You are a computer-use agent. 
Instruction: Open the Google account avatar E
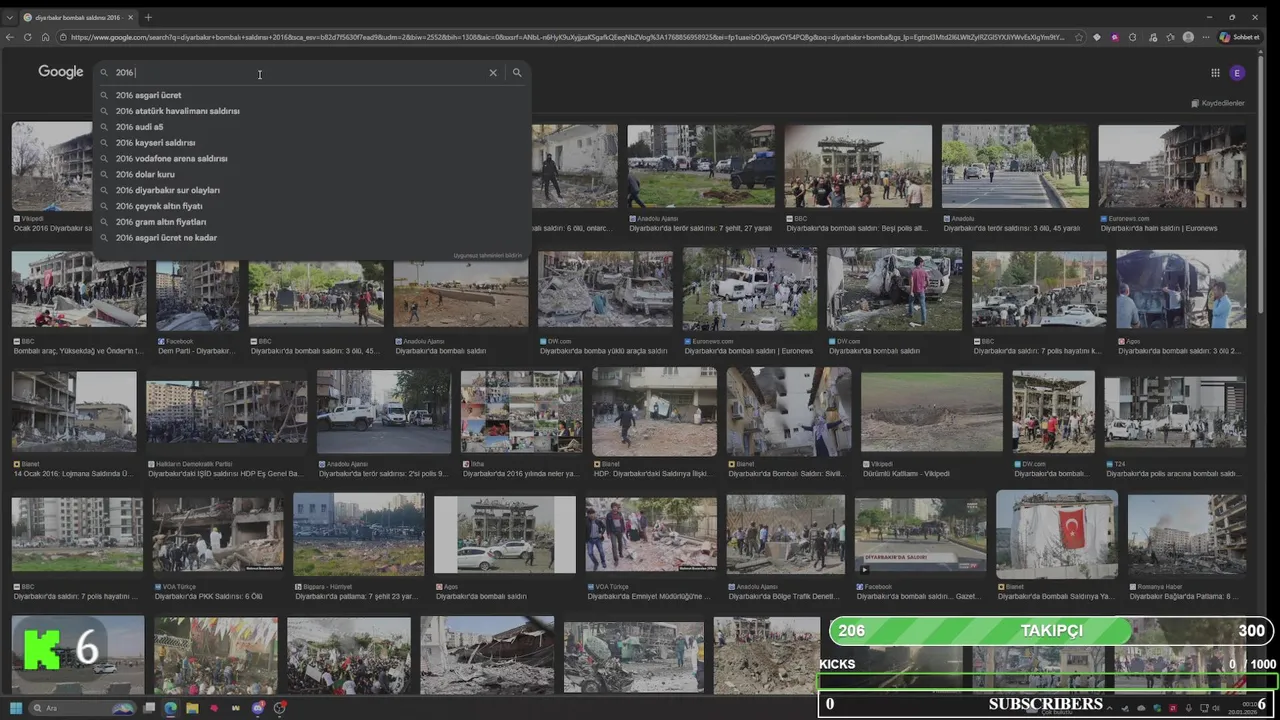(1237, 72)
